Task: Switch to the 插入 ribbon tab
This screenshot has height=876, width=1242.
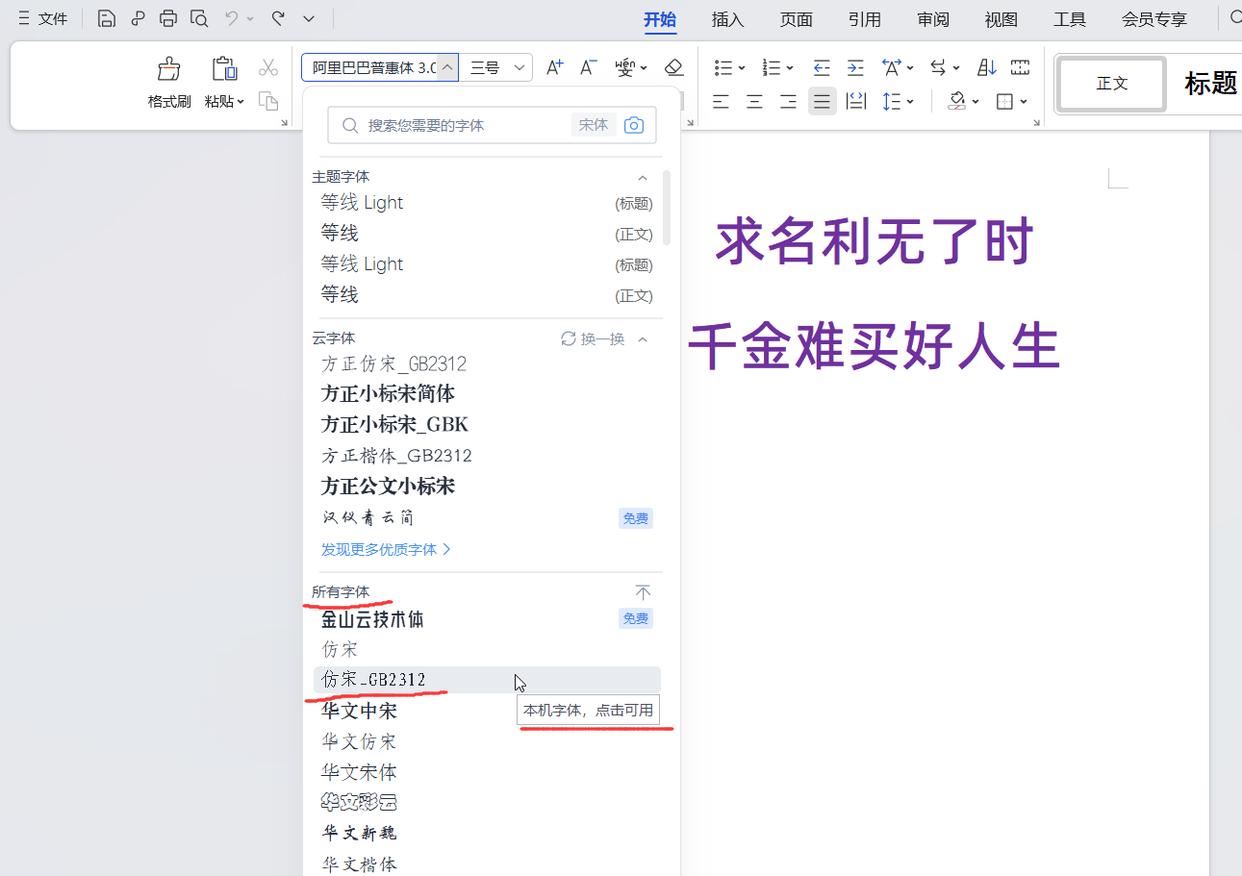Action: (x=727, y=18)
